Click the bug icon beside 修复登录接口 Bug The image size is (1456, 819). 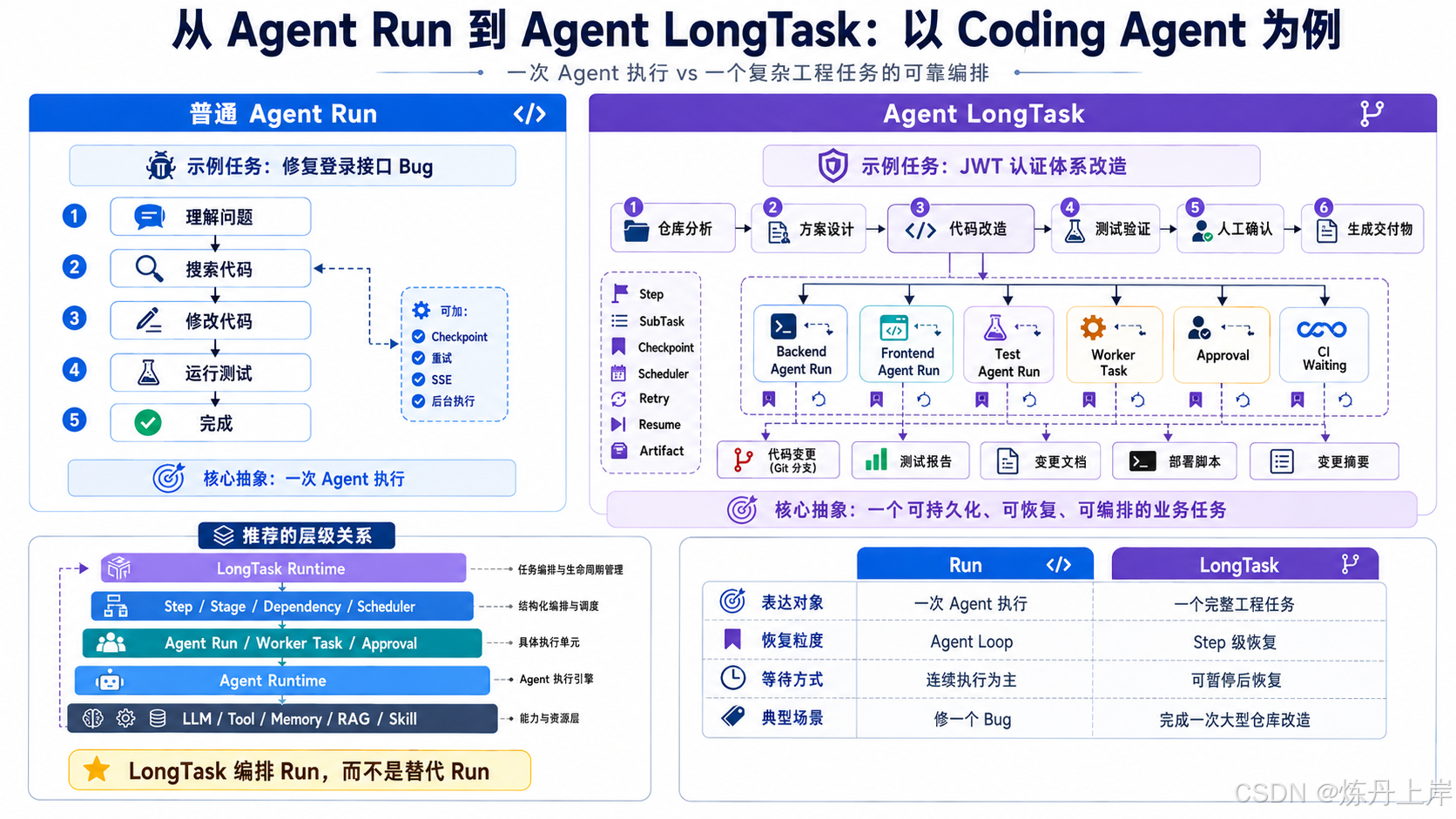(160, 165)
